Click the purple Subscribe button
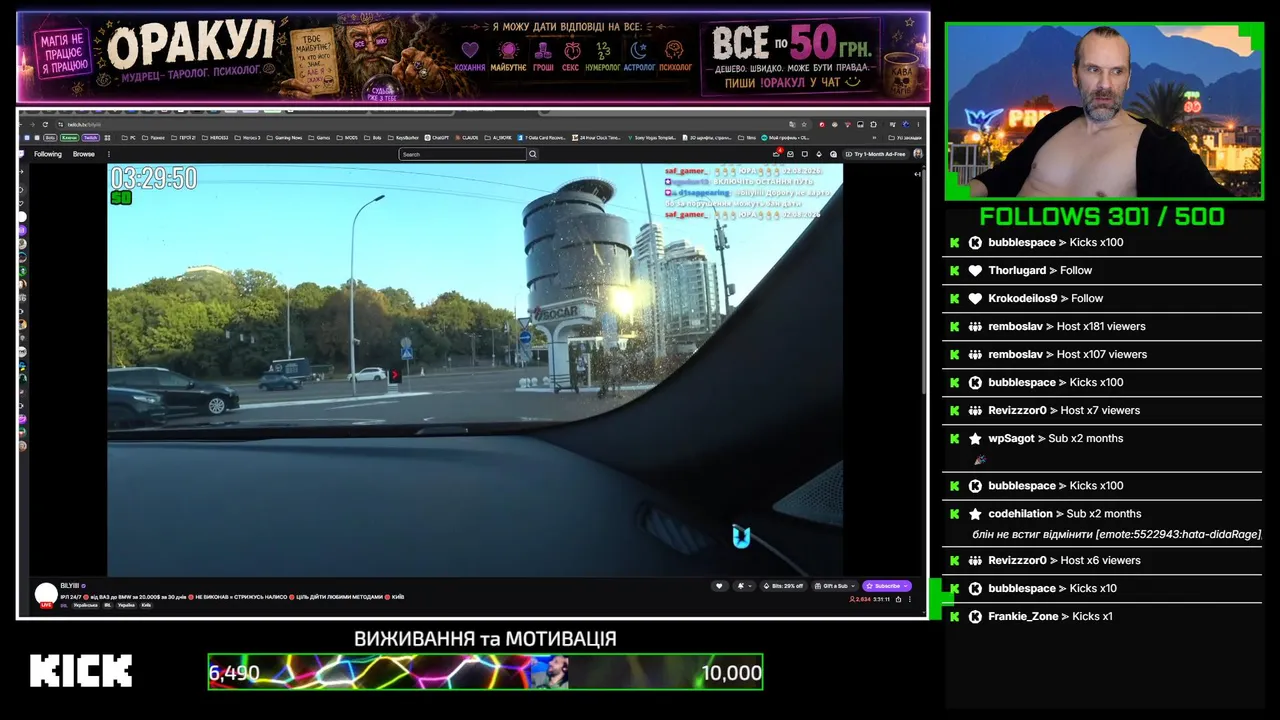Image resolution: width=1280 pixels, height=720 pixels. click(x=887, y=586)
